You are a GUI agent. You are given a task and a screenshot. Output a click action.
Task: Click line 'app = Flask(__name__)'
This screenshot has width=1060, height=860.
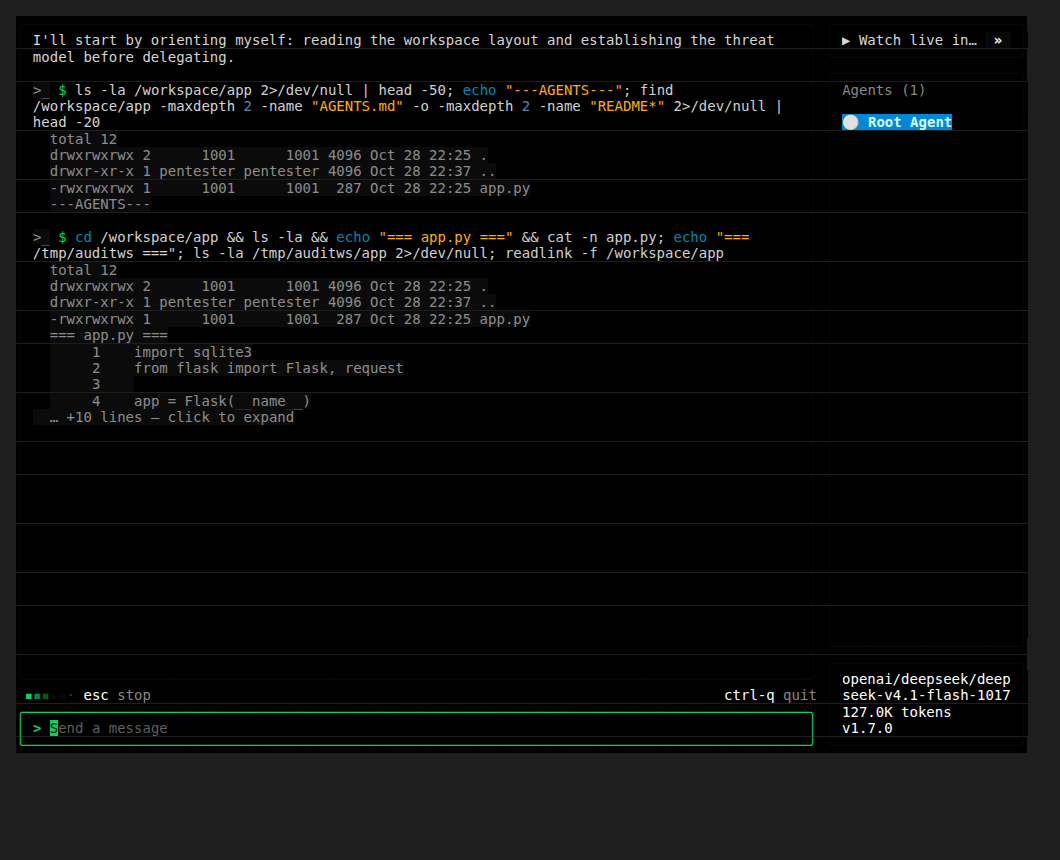(222, 402)
